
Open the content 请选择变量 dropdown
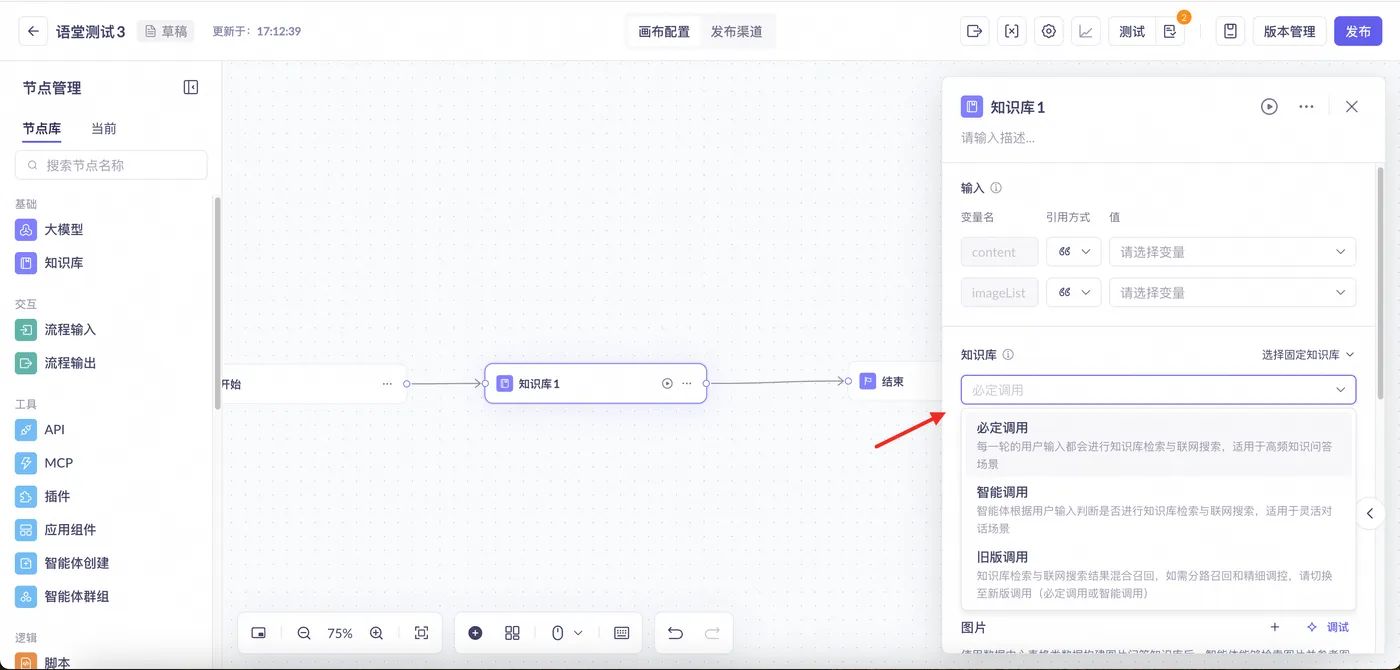(1232, 252)
